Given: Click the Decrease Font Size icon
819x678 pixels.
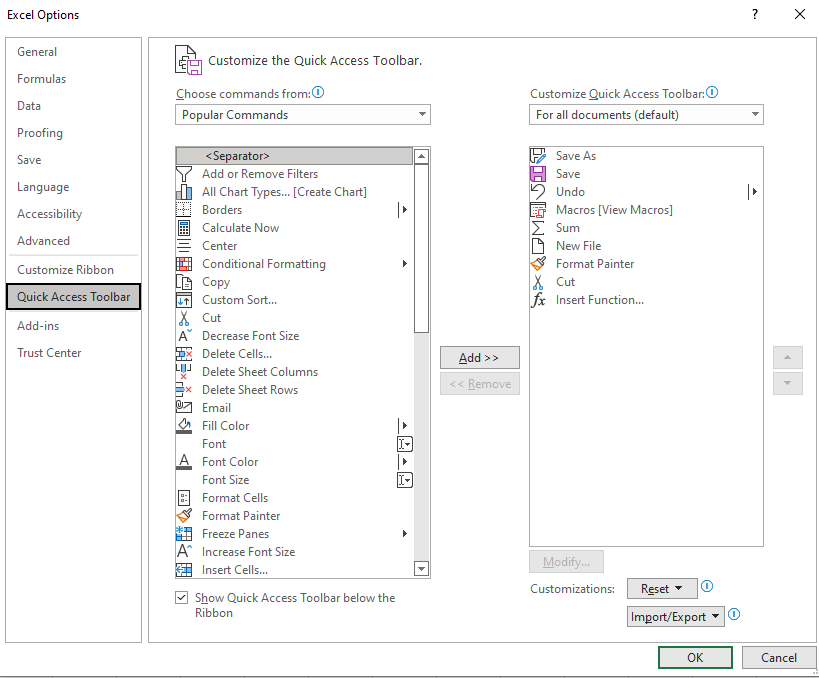Looking at the screenshot, I should tap(184, 336).
